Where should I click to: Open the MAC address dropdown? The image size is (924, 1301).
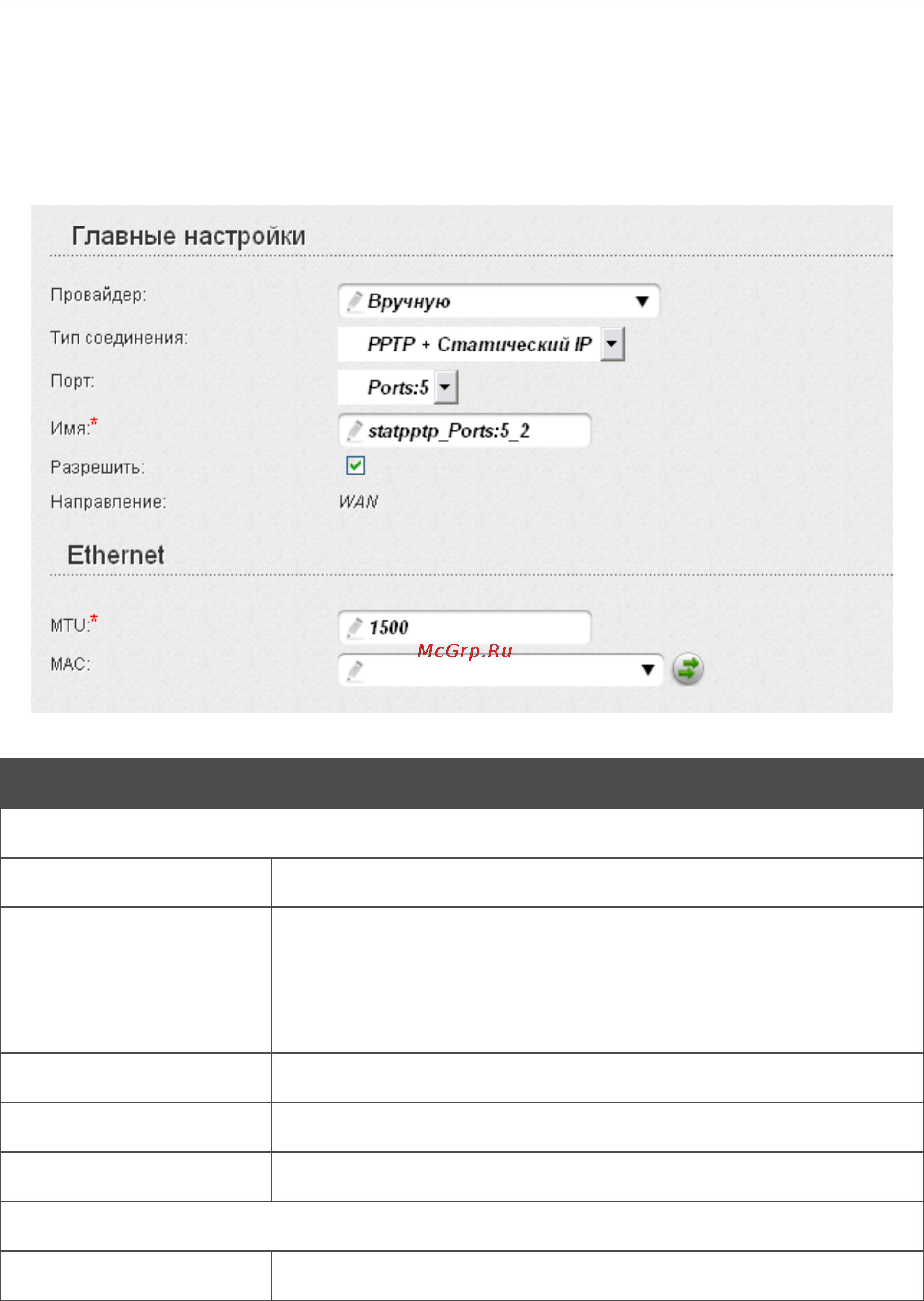click(x=500, y=670)
